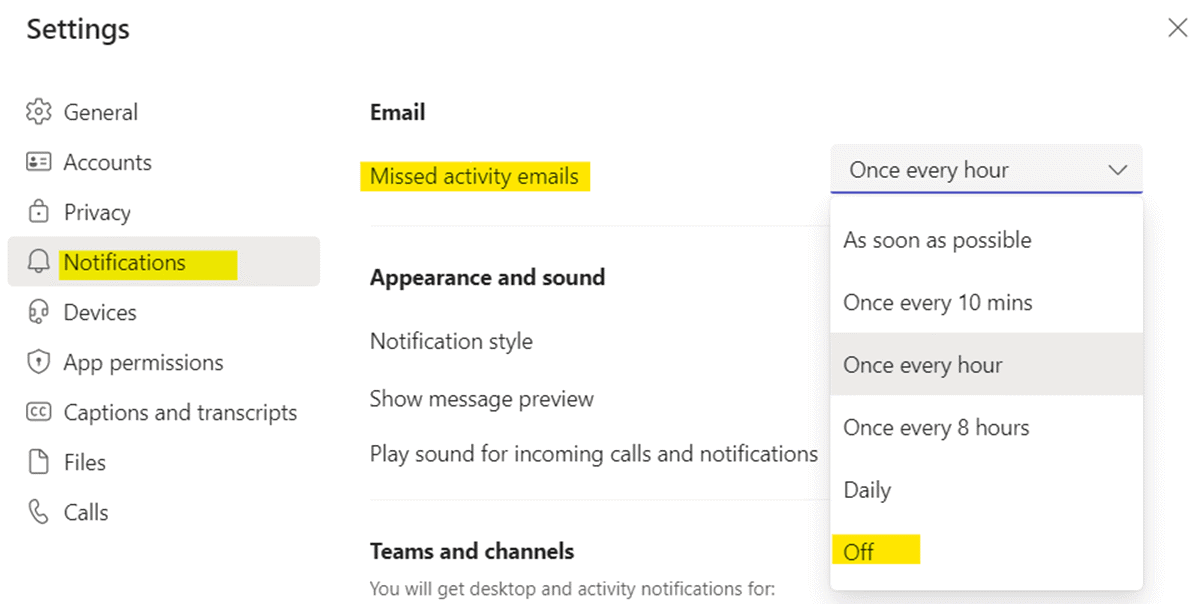Click the 'Show message preview' label
1203x604 pixels.
click(482, 399)
